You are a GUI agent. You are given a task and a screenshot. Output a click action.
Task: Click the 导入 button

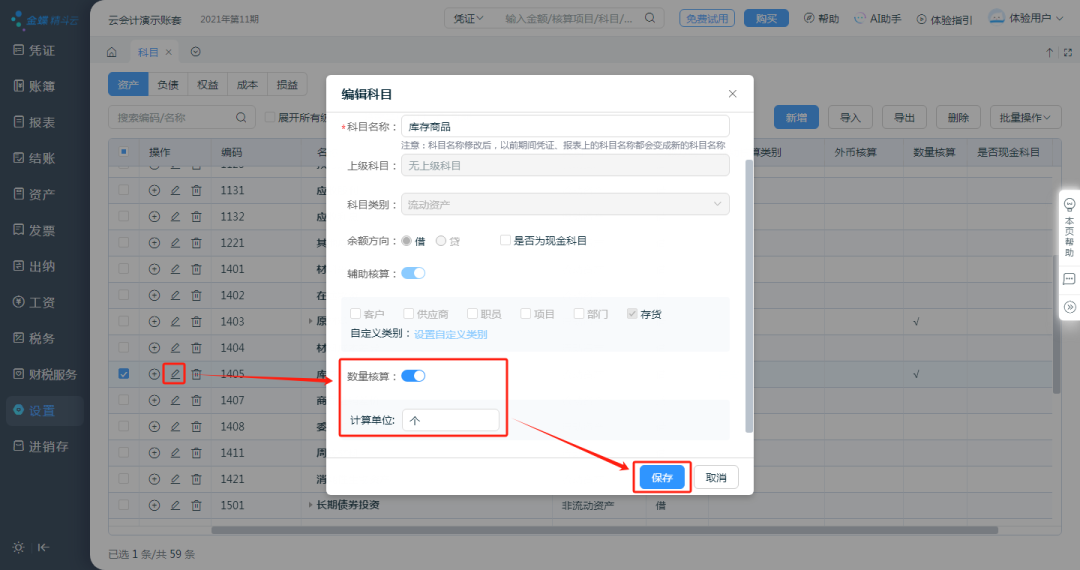click(850, 118)
